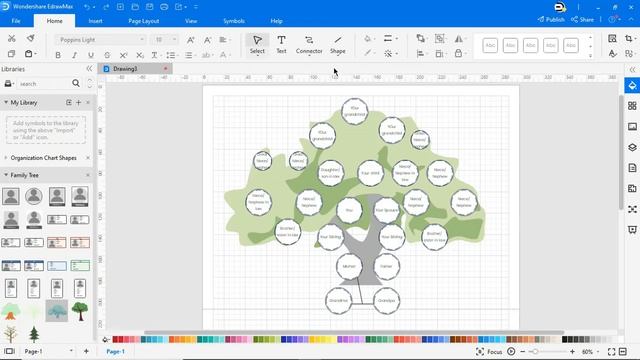Viewport: 640px width, 360px height.
Task: Add a new page with plus icon
Action: coord(86,351)
